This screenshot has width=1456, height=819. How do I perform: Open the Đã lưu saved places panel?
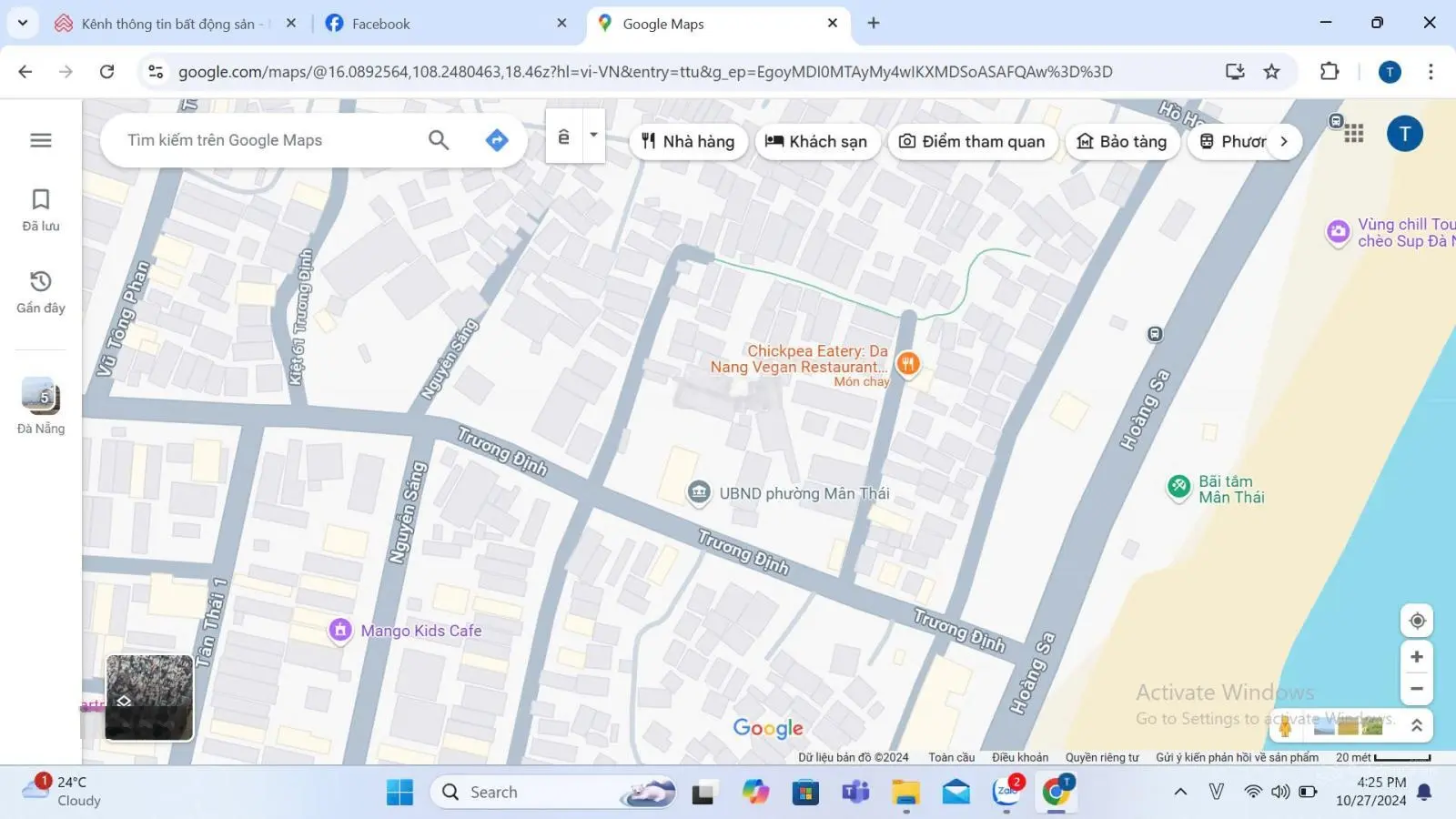click(41, 210)
